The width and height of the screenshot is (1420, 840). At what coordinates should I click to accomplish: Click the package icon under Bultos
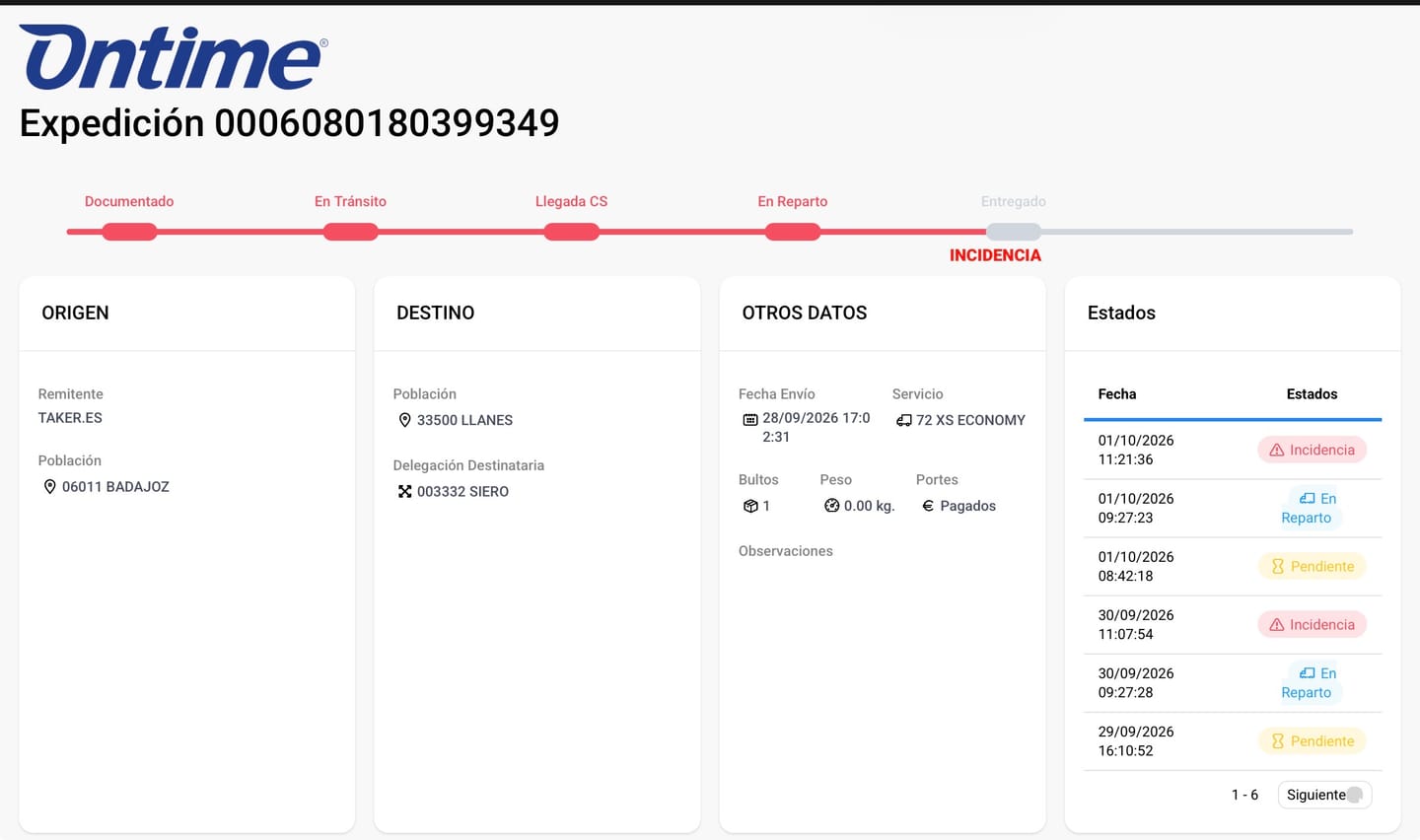750,506
